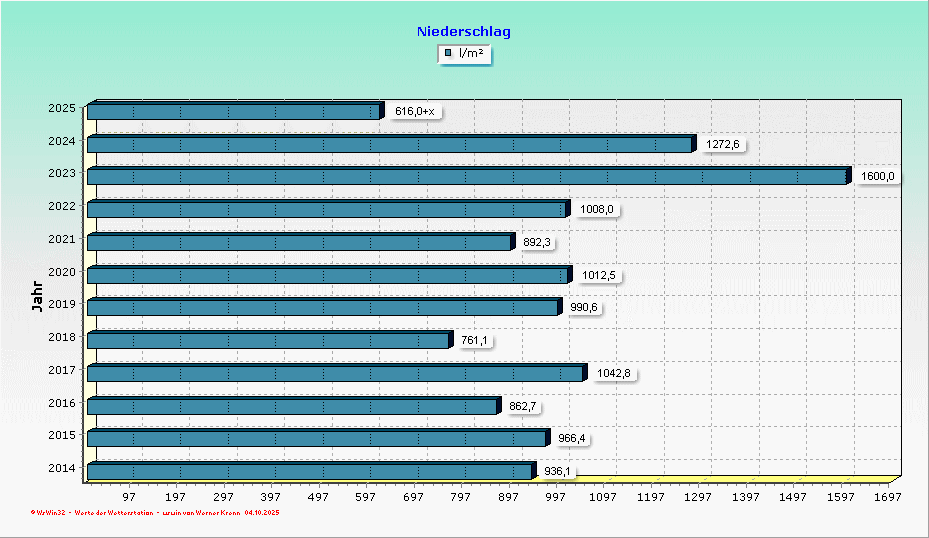The height and width of the screenshot is (538, 929).
Task: Select the 2018 precipitation bar
Action: tap(268, 341)
